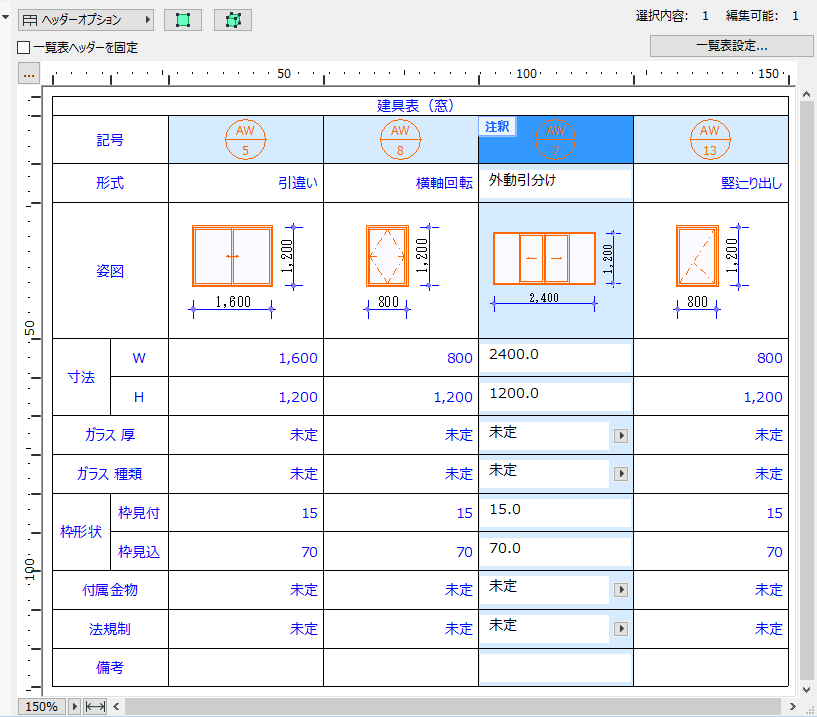Image resolution: width=817 pixels, height=717 pixels.
Task: Edit the 外動引分け format field
Action: tap(555, 181)
